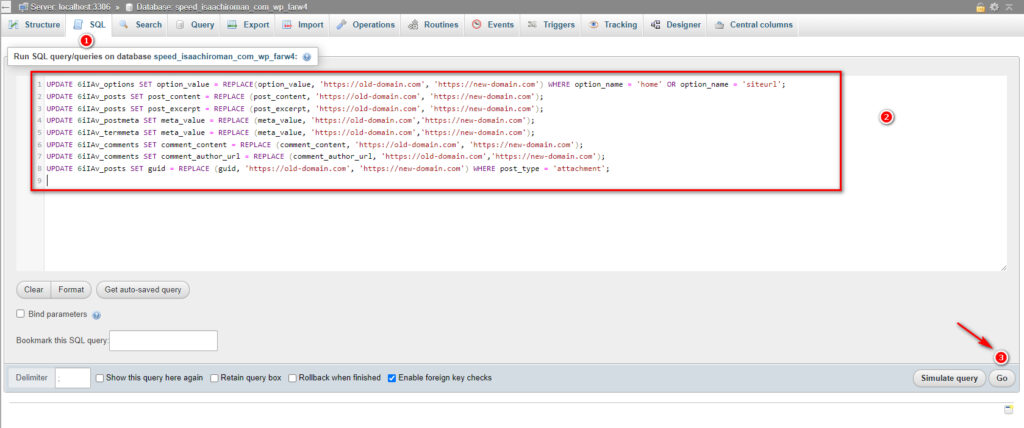The height and width of the screenshot is (428, 1024).
Task: Switch to the Operations tab
Action: click(366, 25)
